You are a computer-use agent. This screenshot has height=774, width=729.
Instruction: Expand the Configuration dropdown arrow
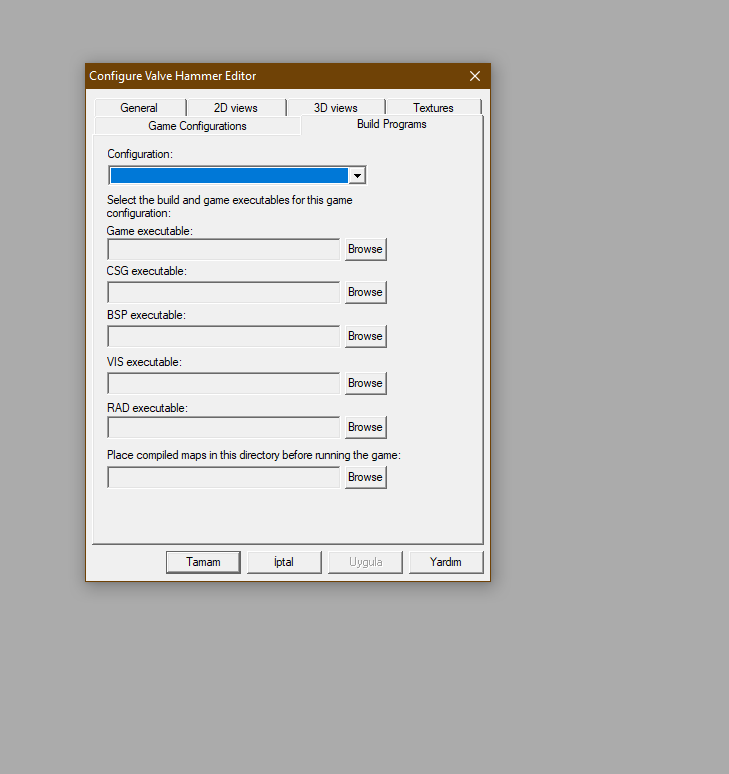[357, 176]
